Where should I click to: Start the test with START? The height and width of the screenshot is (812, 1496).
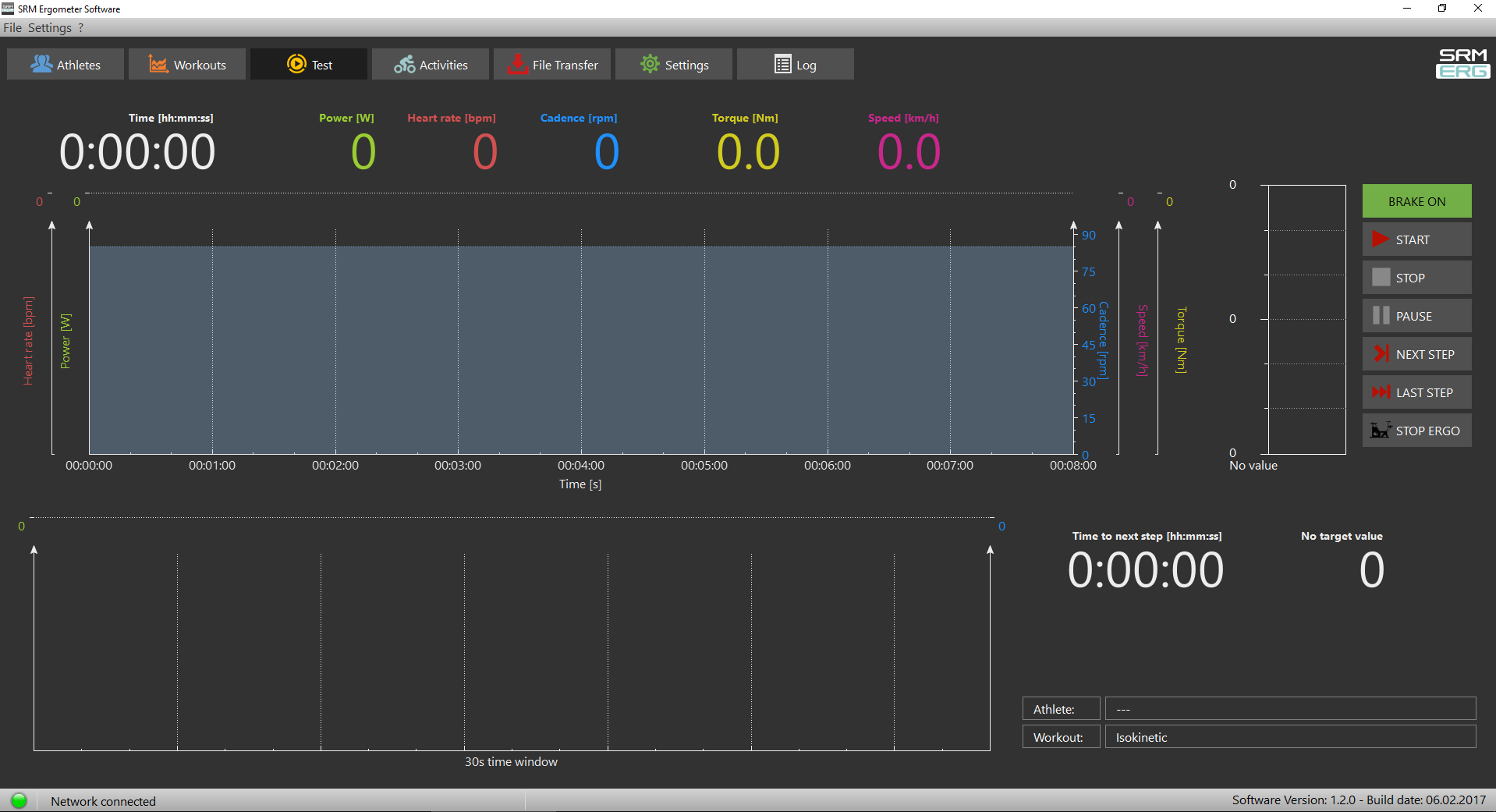click(1416, 239)
